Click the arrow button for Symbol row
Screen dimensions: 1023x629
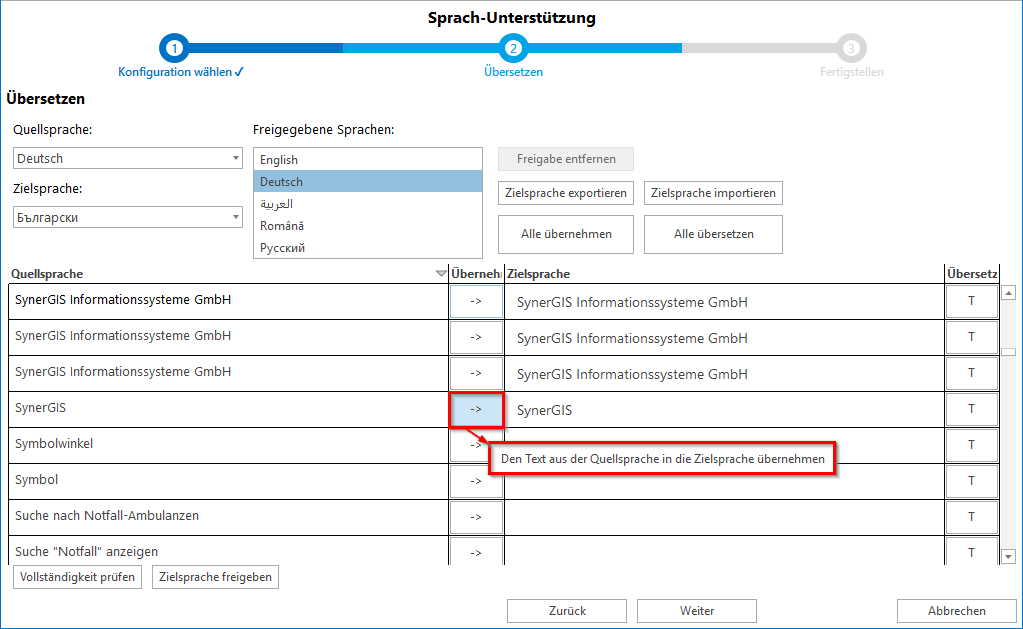tap(476, 481)
